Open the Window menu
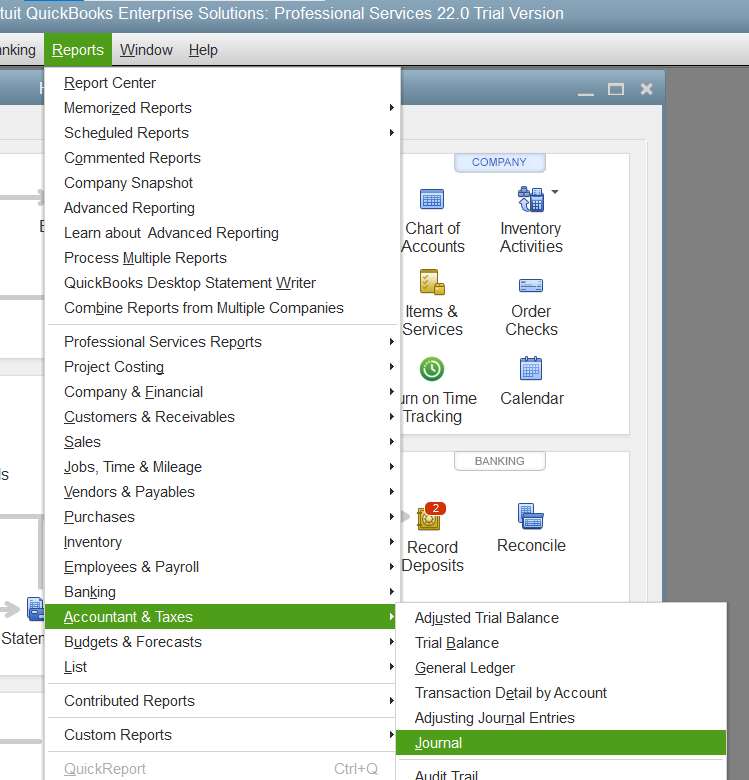Viewport: 749px width, 780px height. coord(146,50)
